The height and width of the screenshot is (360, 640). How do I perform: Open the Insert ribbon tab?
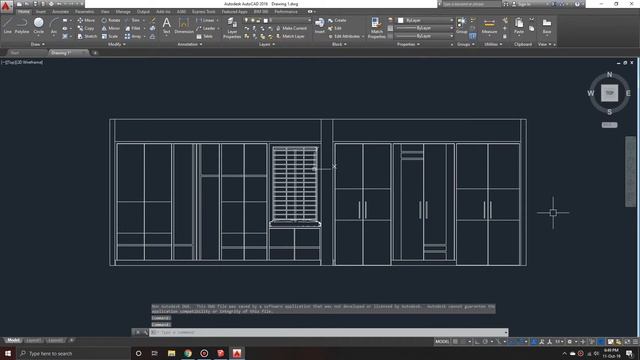point(41,11)
